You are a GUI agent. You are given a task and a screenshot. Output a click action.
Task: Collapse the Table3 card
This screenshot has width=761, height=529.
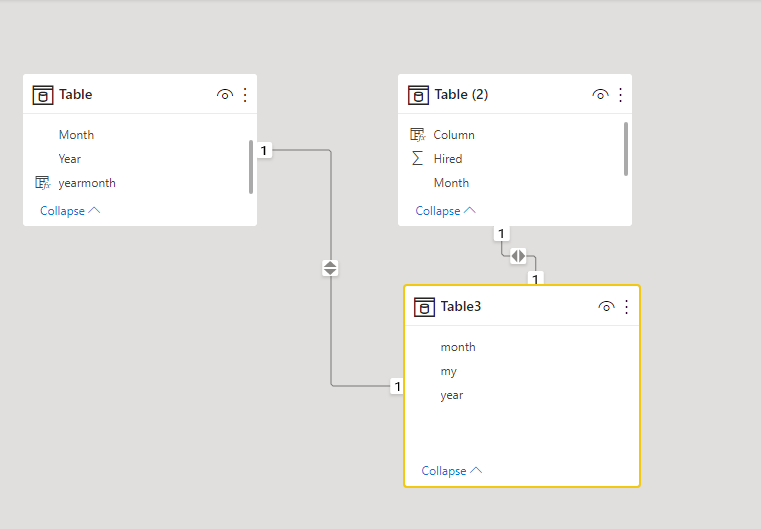(x=451, y=471)
